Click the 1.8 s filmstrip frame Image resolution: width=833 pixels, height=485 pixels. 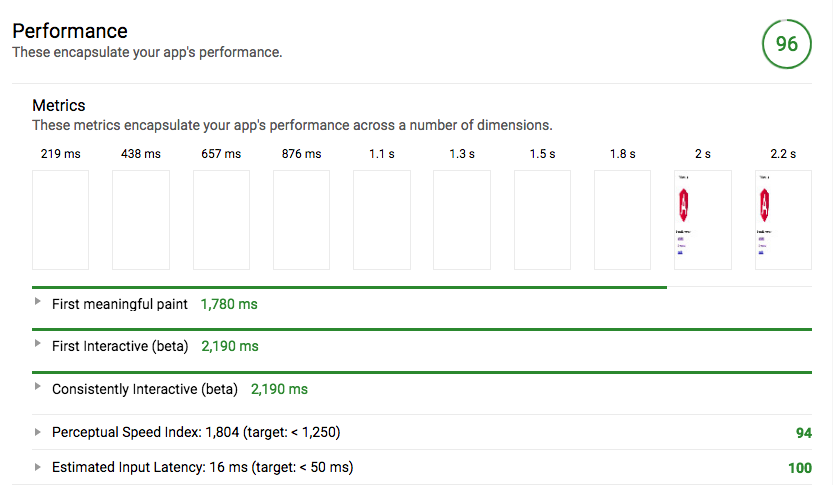point(622,220)
